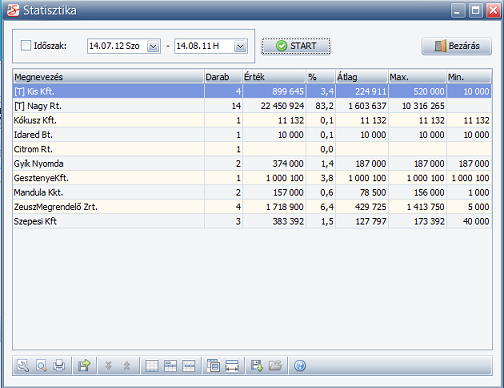Export data using the floppy with green arrow
Viewport: 504px width, 388px height.
(x=84, y=366)
